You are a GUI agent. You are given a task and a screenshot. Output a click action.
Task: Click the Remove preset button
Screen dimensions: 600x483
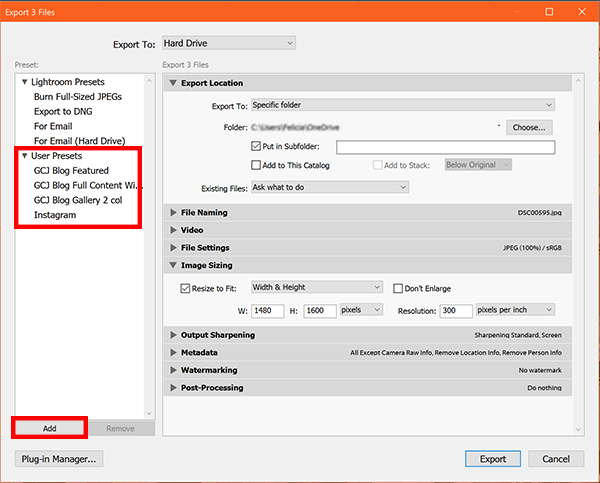(x=121, y=428)
